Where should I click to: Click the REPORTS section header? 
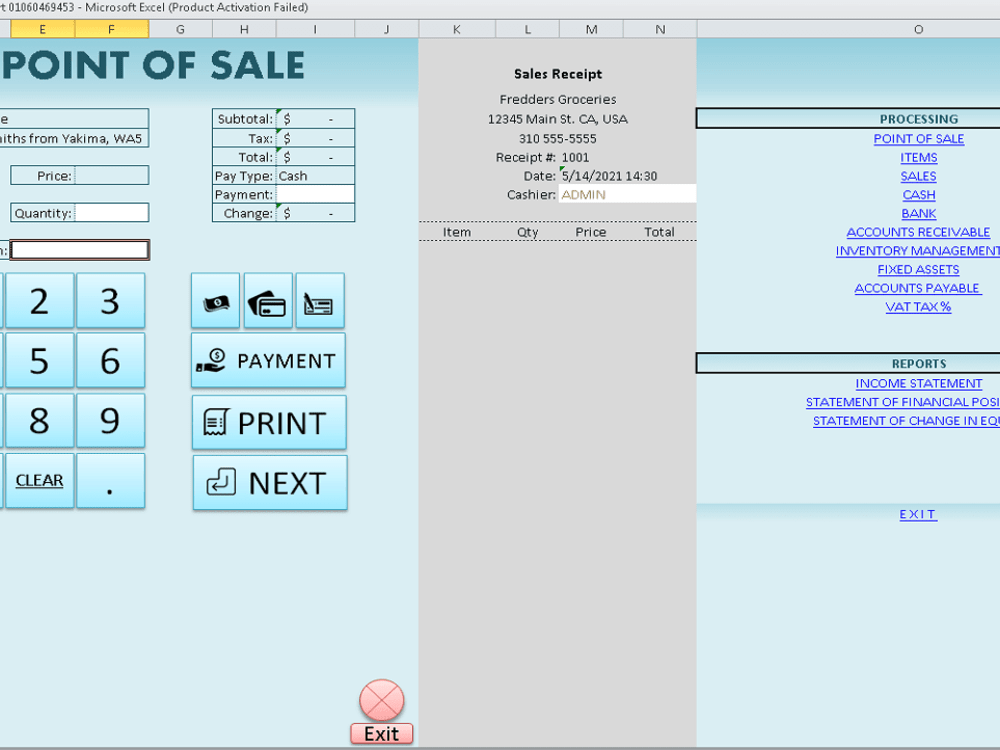pyautogui.click(x=918, y=363)
